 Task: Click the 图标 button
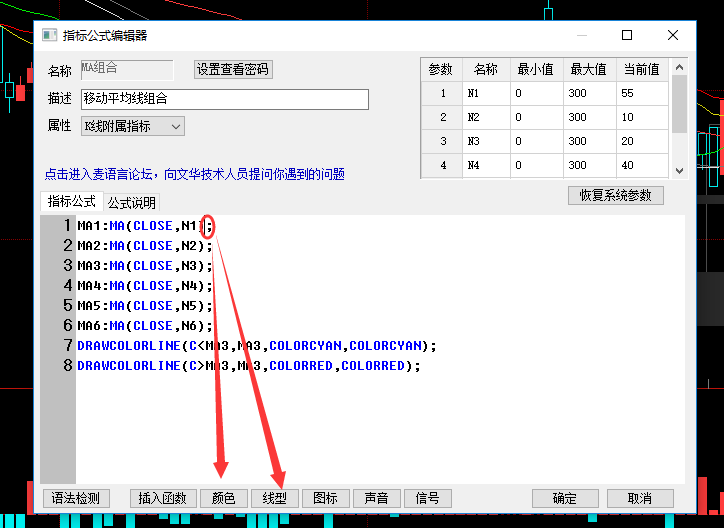click(x=326, y=498)
